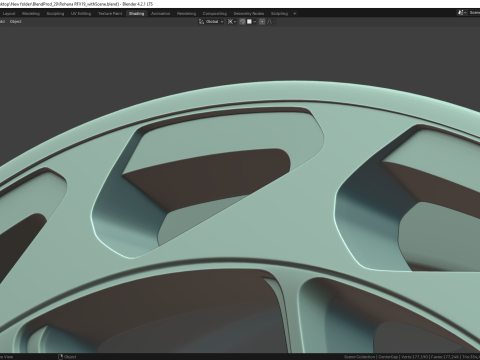
Task: Click the transform orientation axes icon
Action: click(201, 22)
